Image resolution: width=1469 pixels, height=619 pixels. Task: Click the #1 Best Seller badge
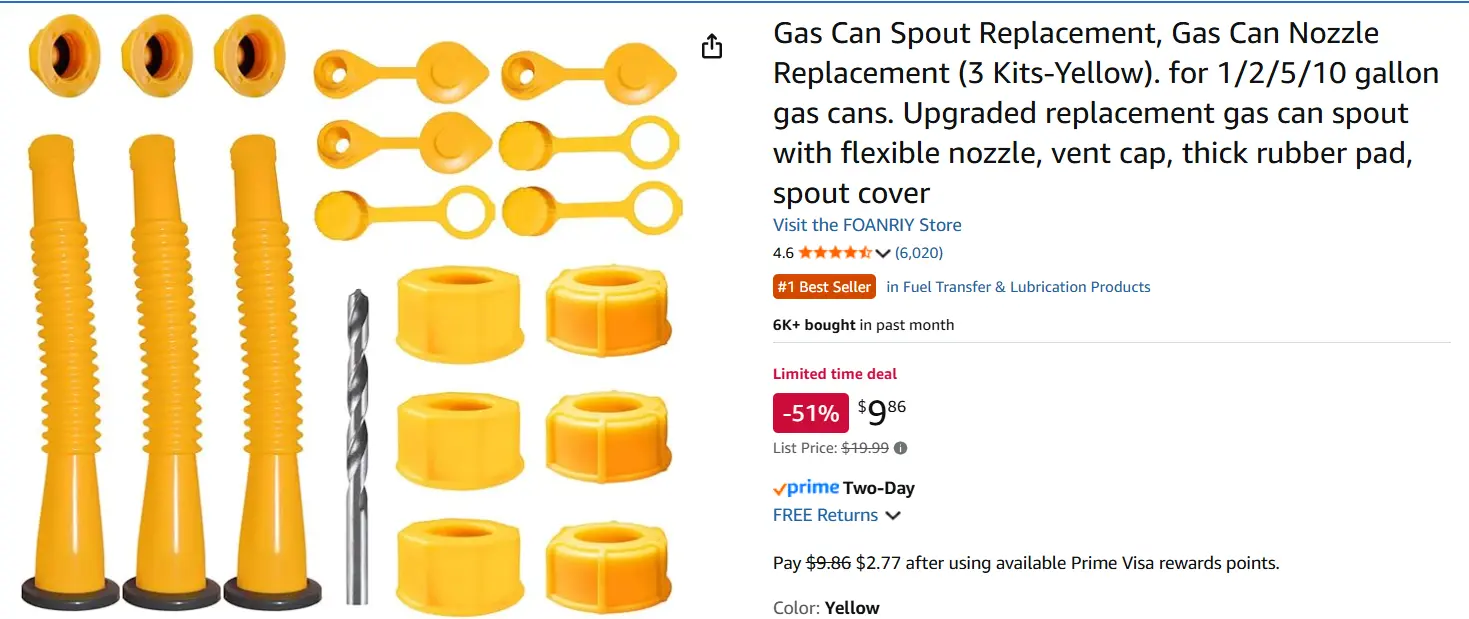[x=824, y=287]
